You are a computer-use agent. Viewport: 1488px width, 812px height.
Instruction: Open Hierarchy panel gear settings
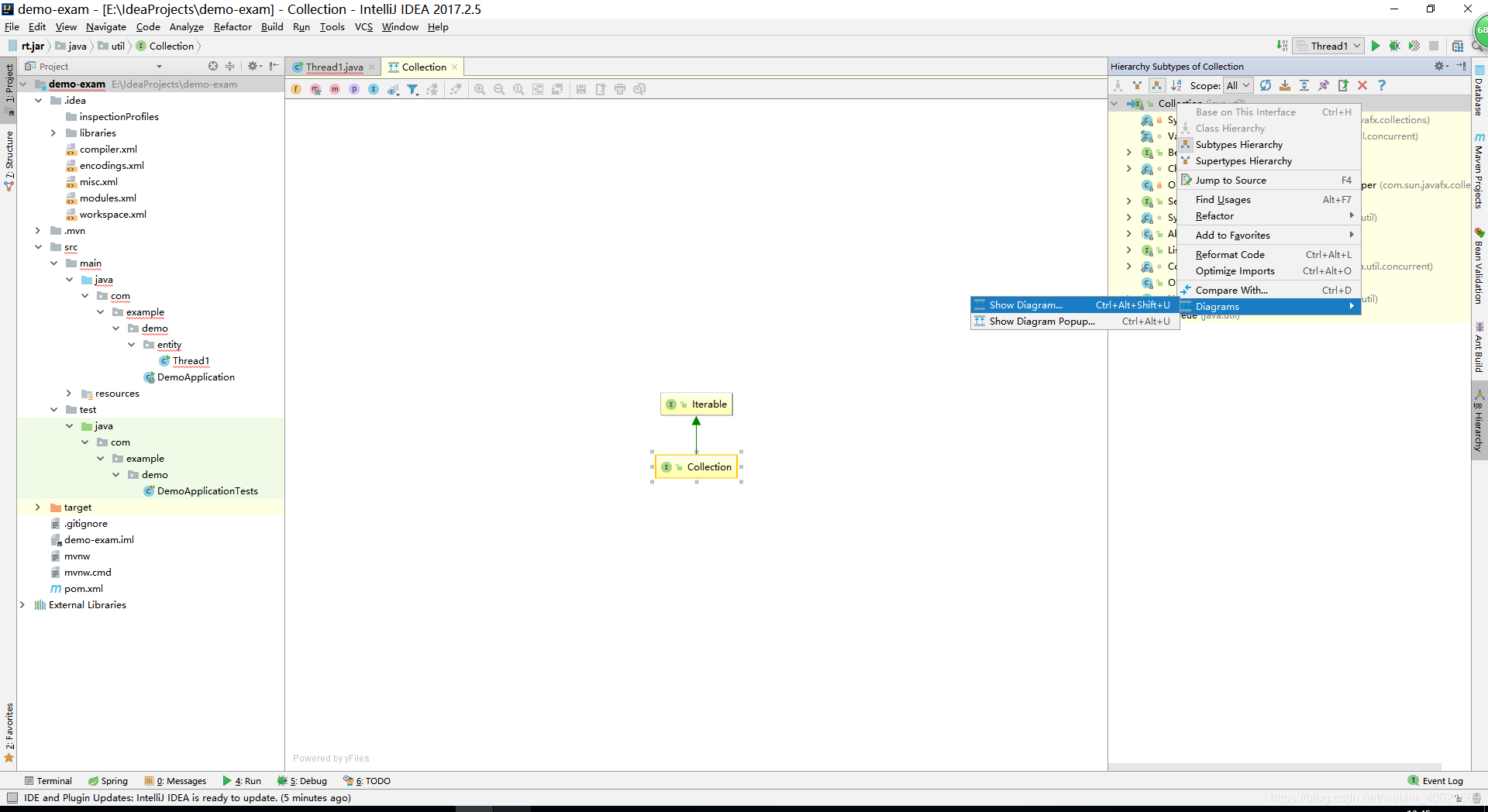[x=1441, y=66]
